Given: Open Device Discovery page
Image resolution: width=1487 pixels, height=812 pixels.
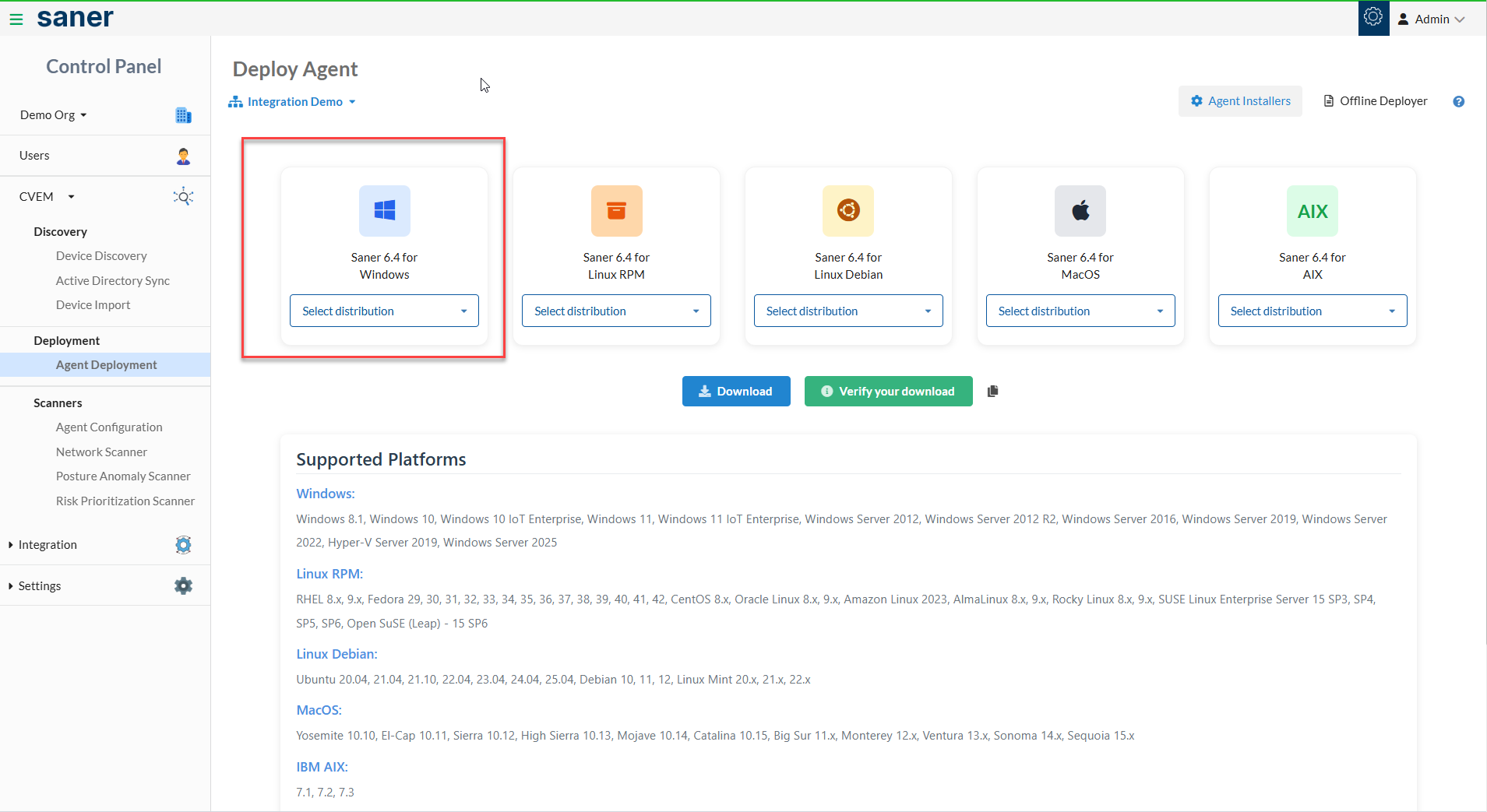Looking at the screenshot, I should 101,256.
